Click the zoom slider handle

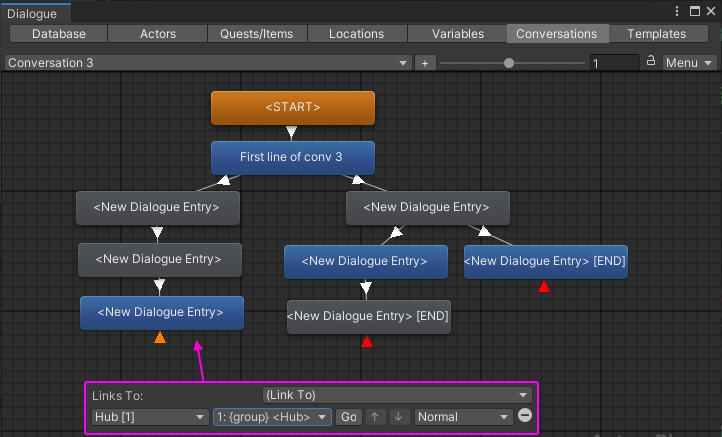tap(508, 63)
